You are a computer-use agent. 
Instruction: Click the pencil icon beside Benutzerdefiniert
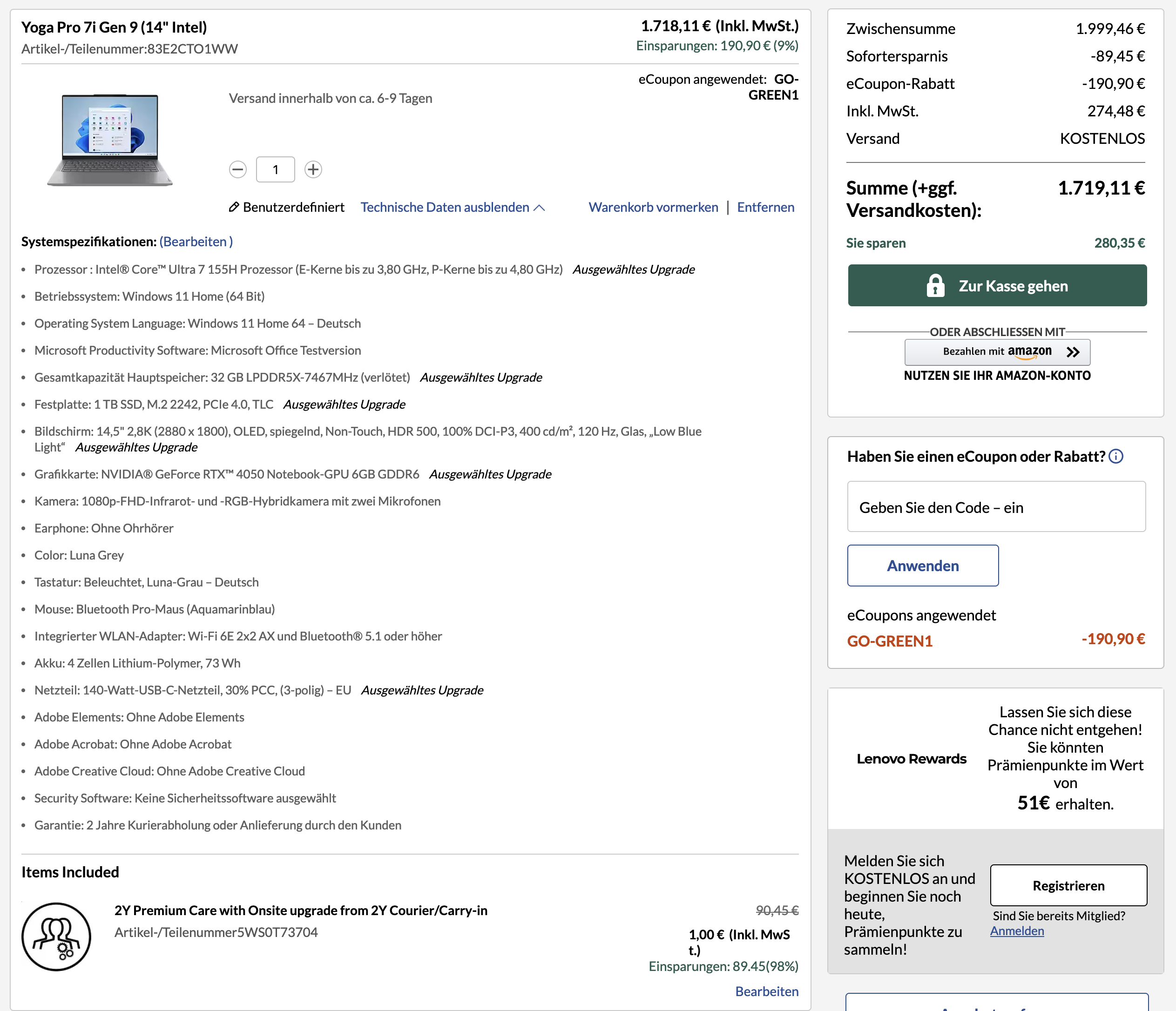pos(233,207)
